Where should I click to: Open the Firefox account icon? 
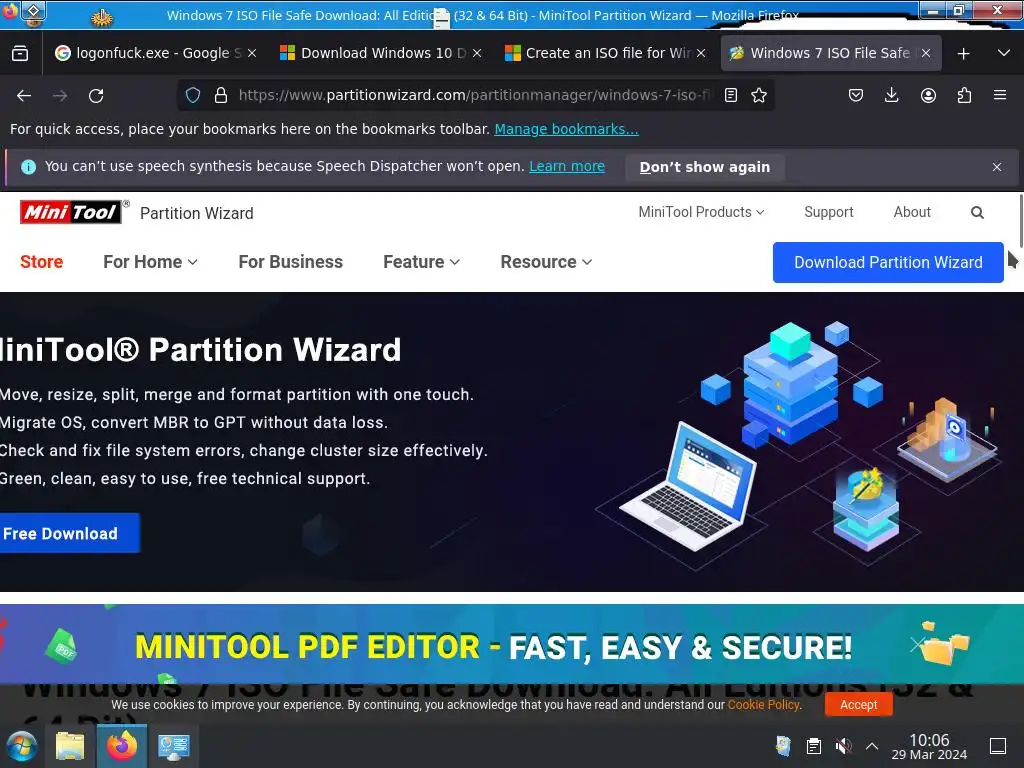tap(928, 95)
